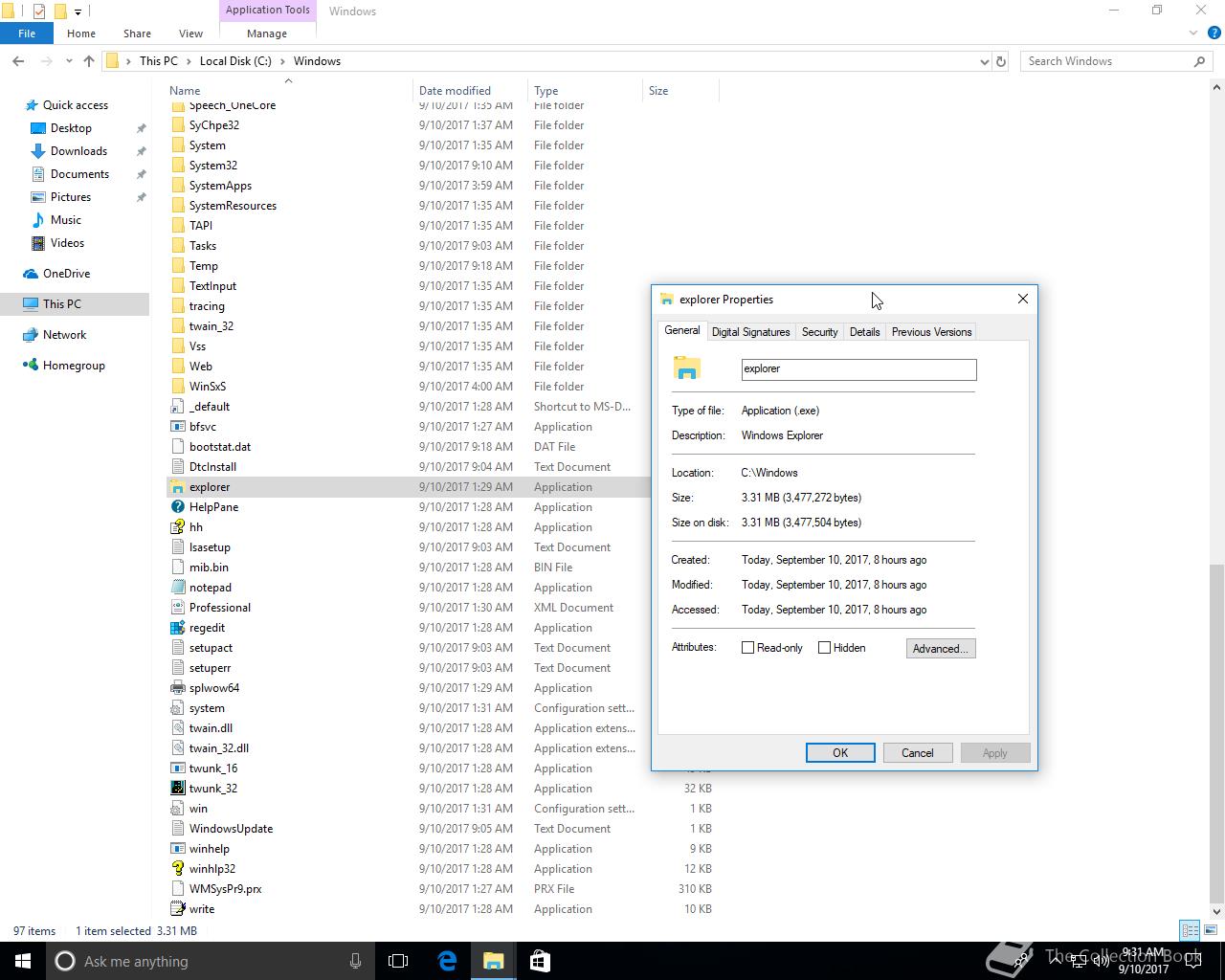The height and width of the screenshot is (980, 1225).
Task: Select Music in navigation pane
Action: (66, 220)
